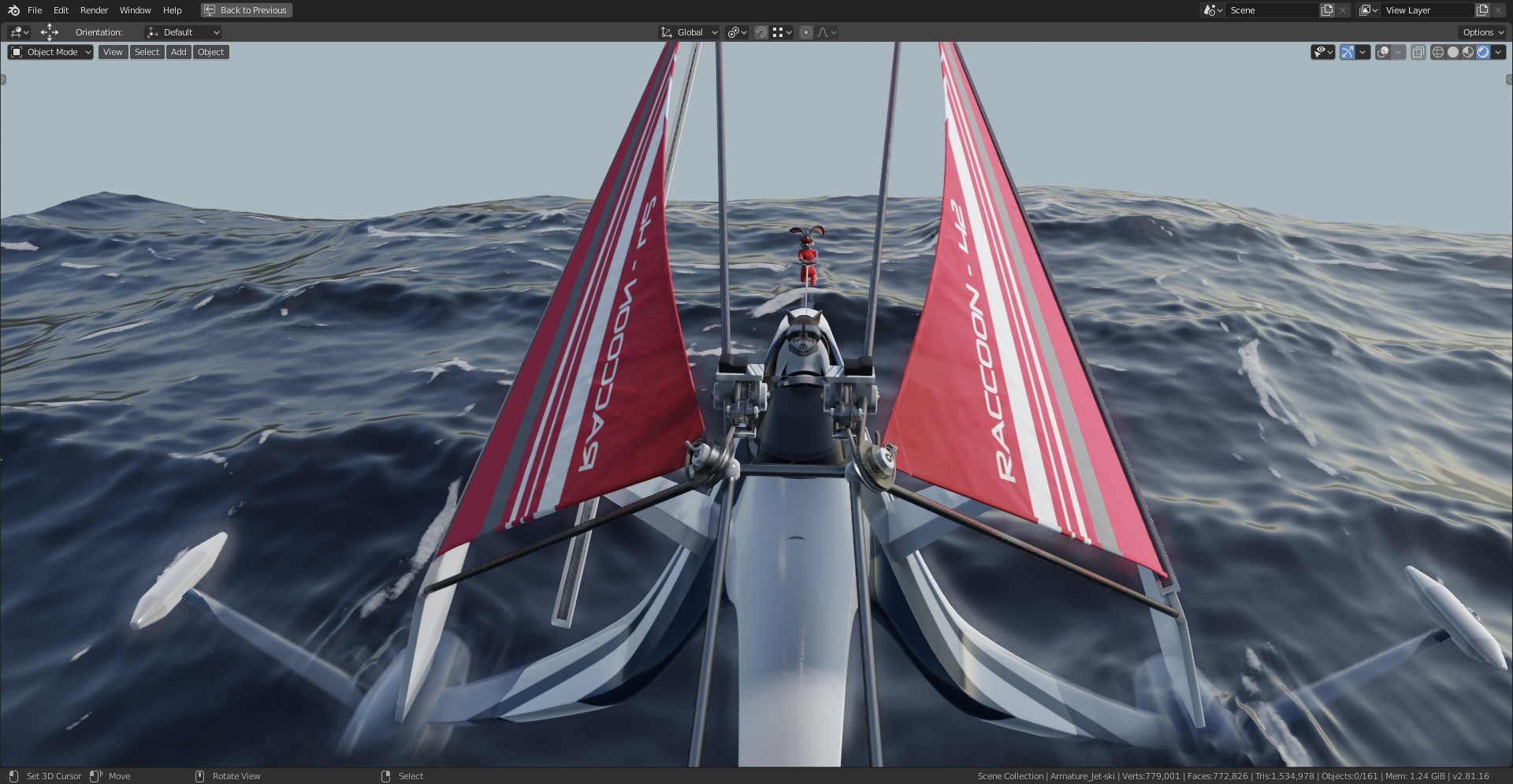
Task: Click the Set 3D Cursor status hint
Action: tap(54, 776)
